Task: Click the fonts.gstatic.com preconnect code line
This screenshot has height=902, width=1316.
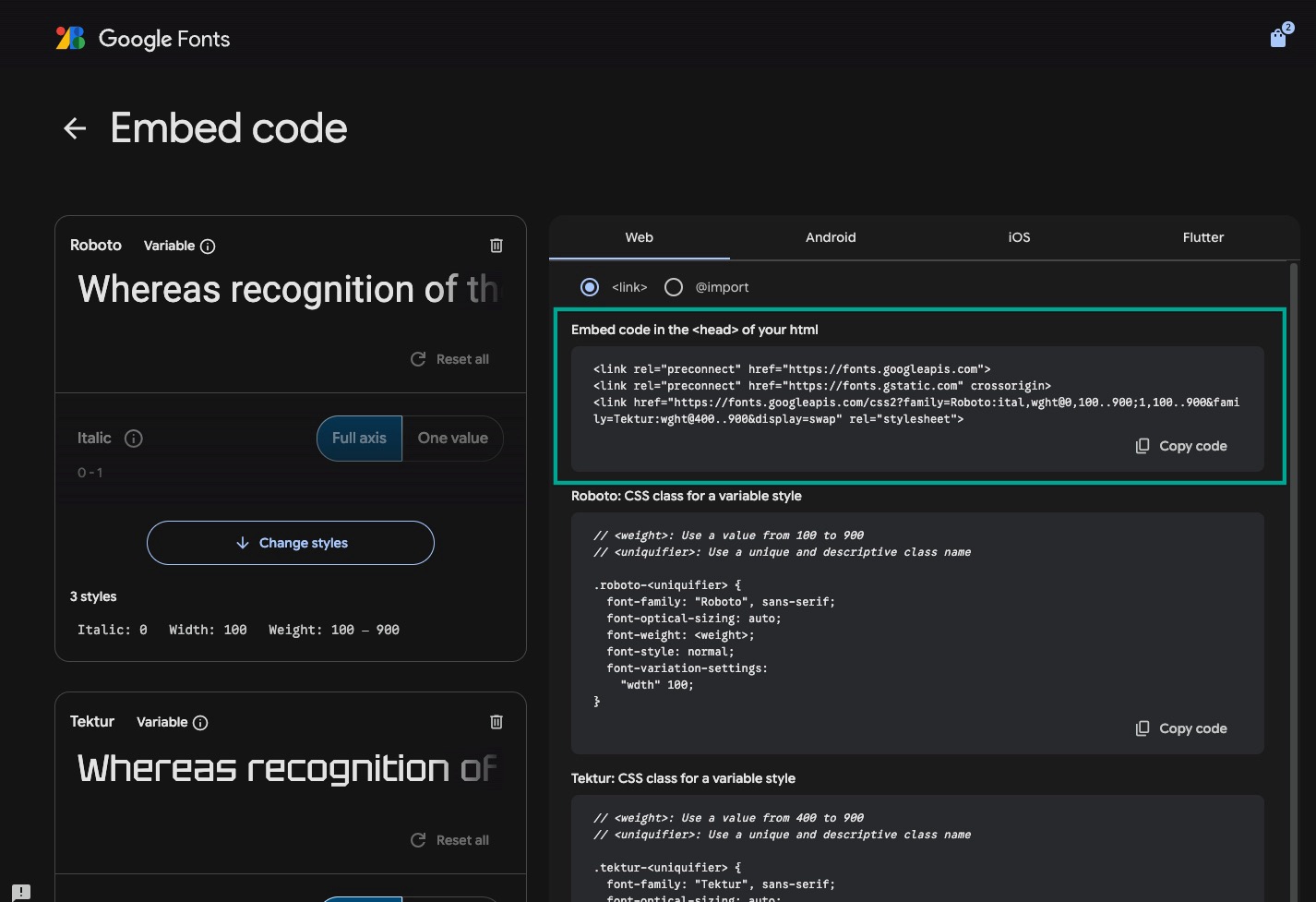Action: coord(822,386)
